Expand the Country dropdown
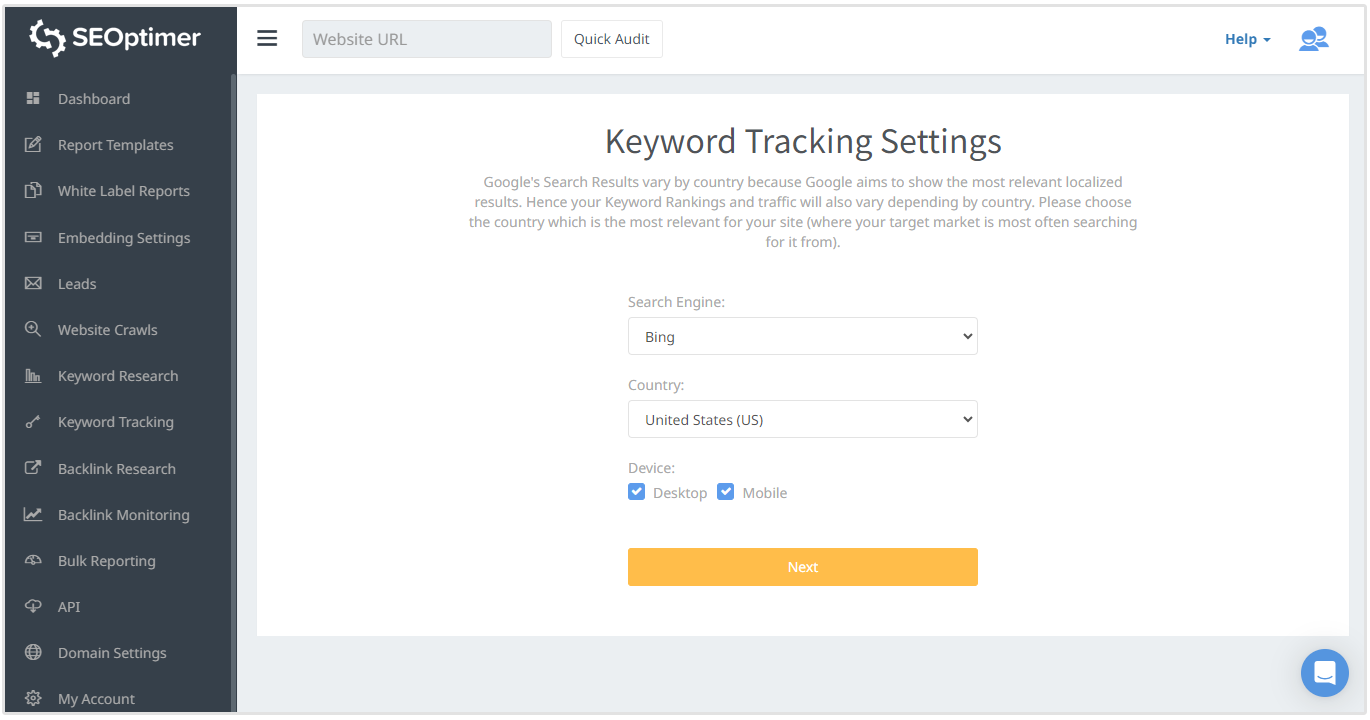This screenshot has height=720, width=1370. click(x=802, y=419)
